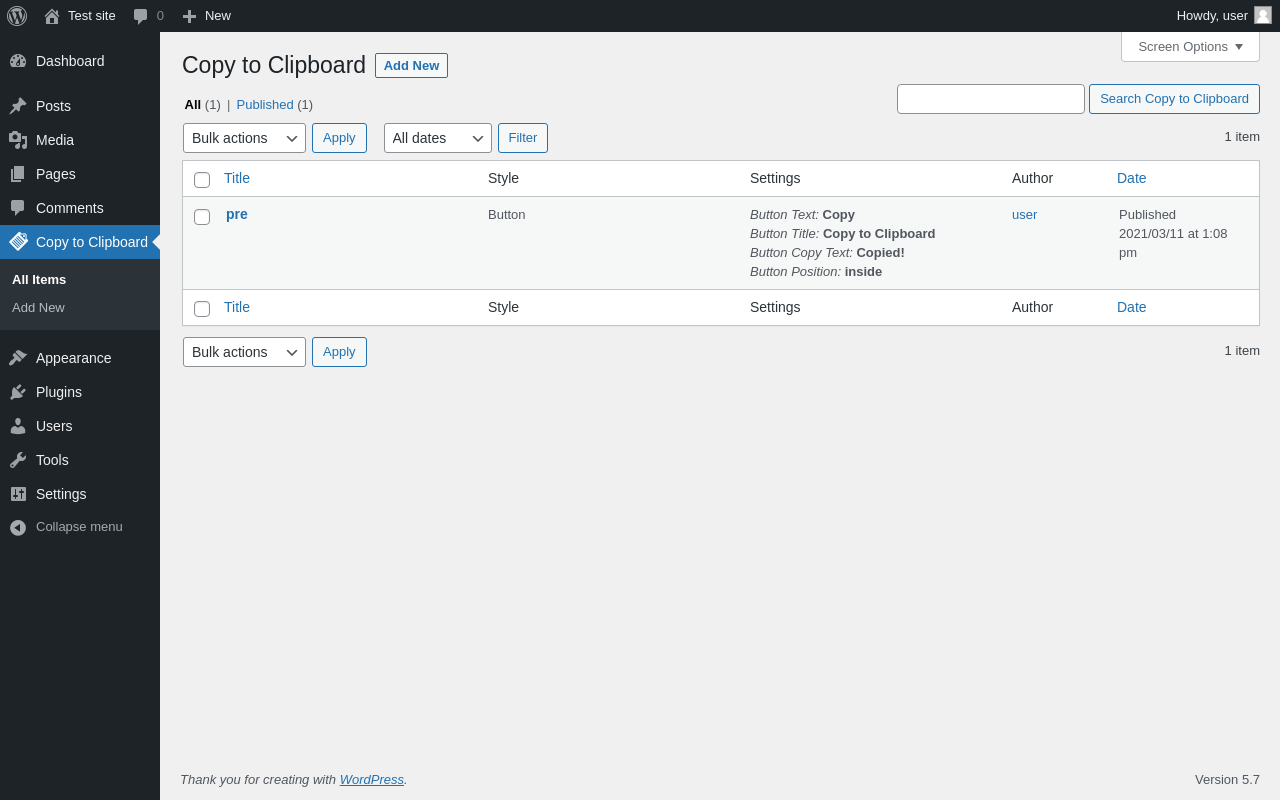Click the Users person icon
Image resolution: width=1280 pixels, height=800 pixels.
pyautogui.click(x=18, y=426)
